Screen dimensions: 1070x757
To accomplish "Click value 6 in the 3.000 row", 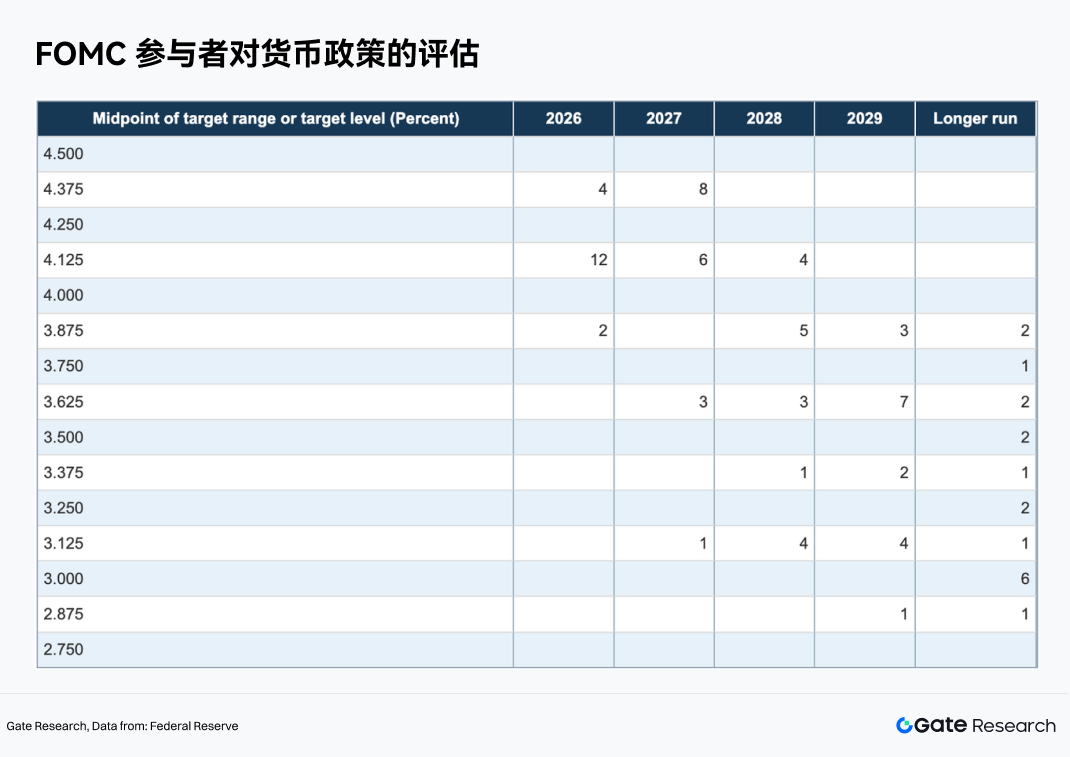I will point(1025,579).
